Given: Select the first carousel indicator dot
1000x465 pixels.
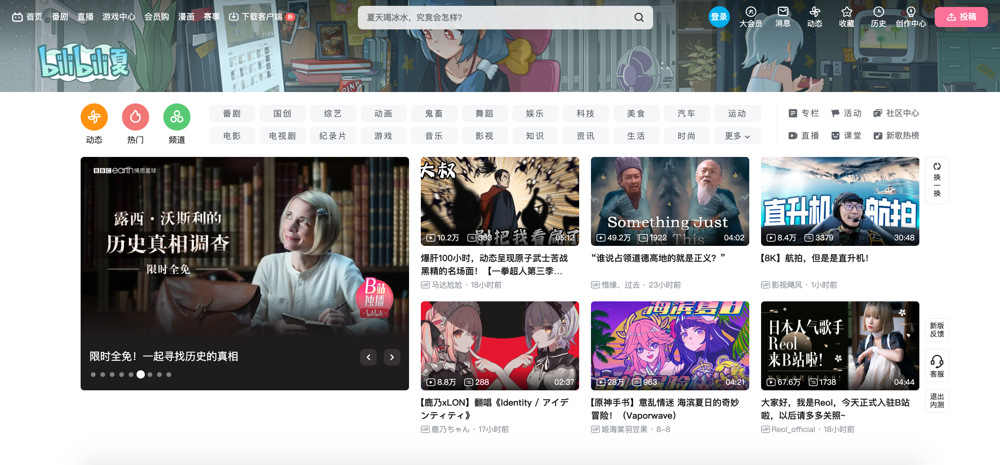Looking at the screenshot, I should (x=93, y=375).
